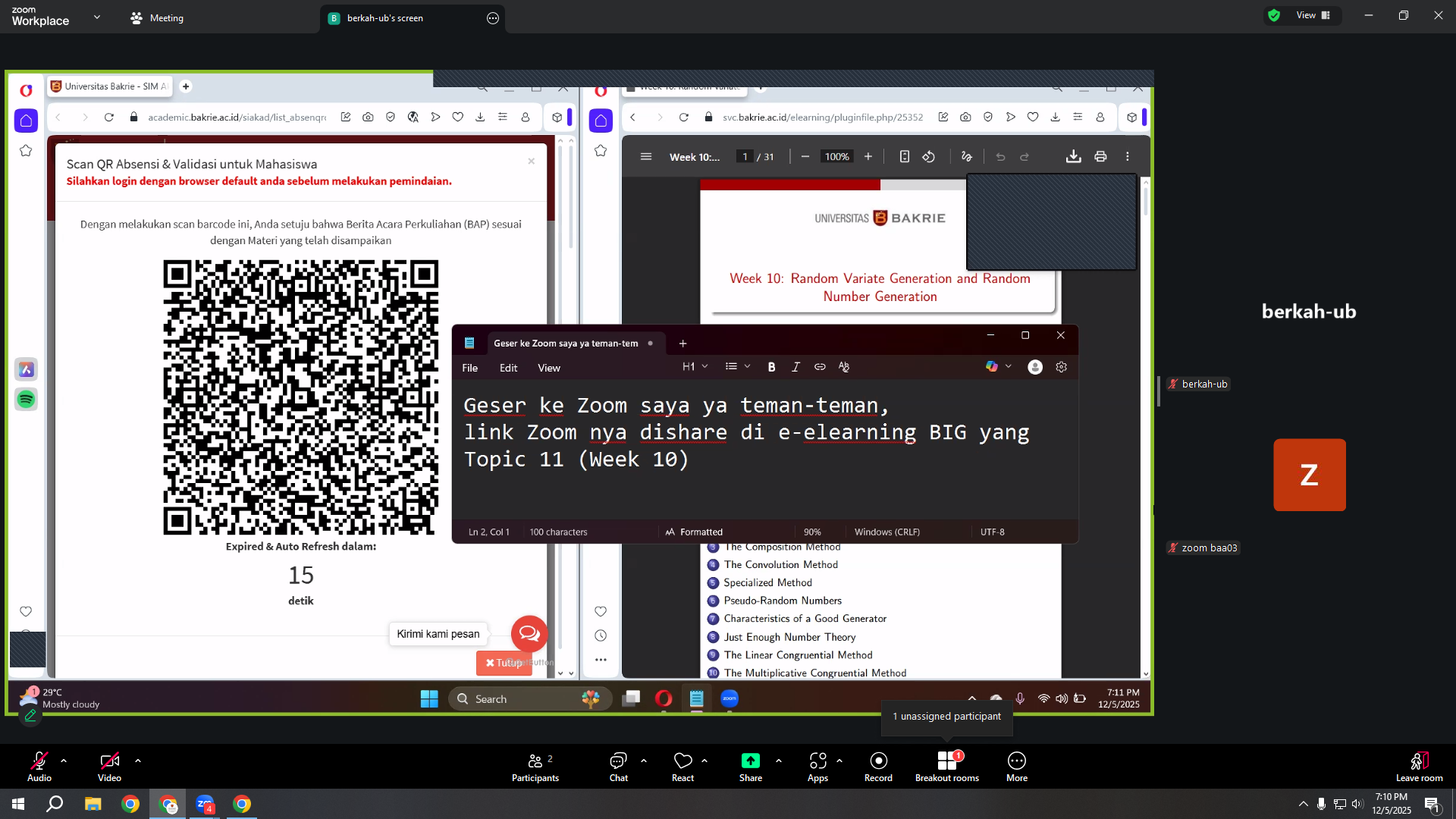Image resolution: width=1456 pixels, height=819 pixels.
Task: Insert a link in Notepad
Action: [x=820, y=367]
